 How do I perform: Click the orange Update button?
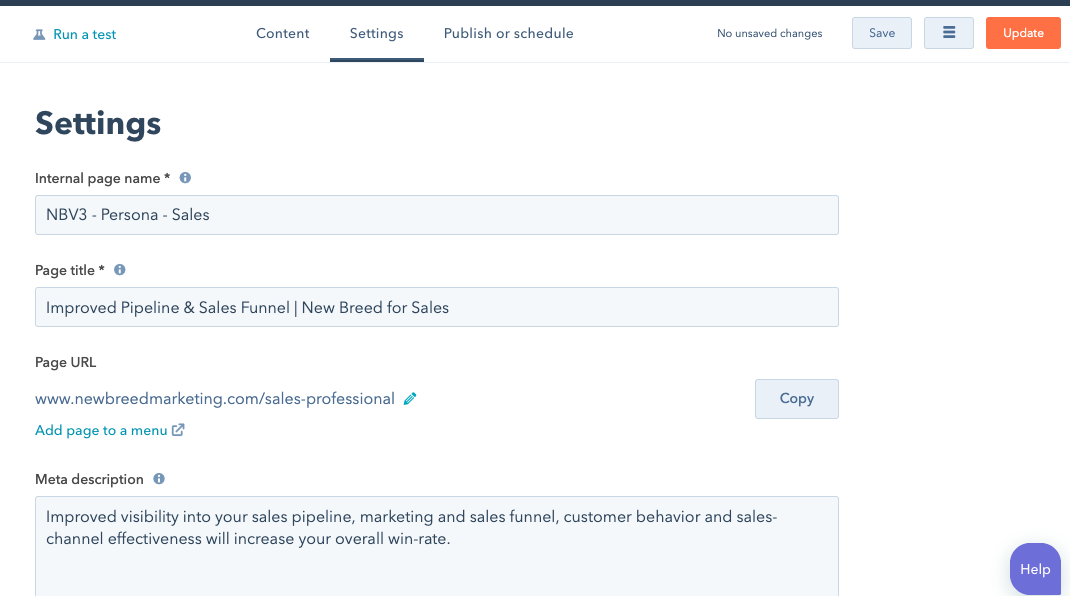pos(1023,33)
